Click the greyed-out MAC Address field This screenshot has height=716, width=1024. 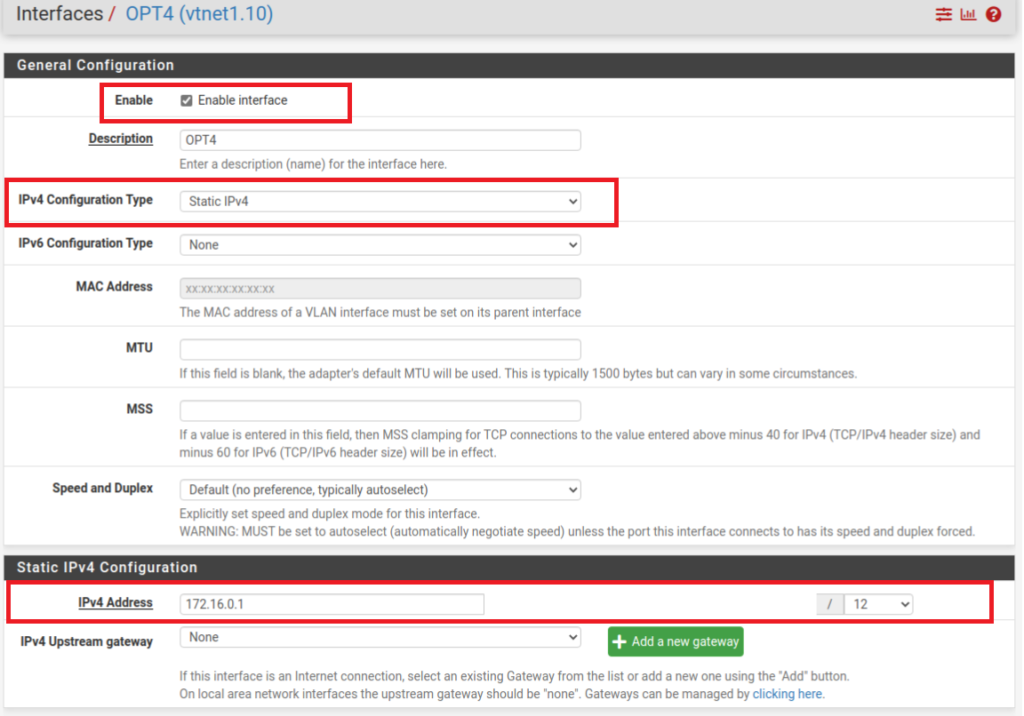[x=380, y=288]
